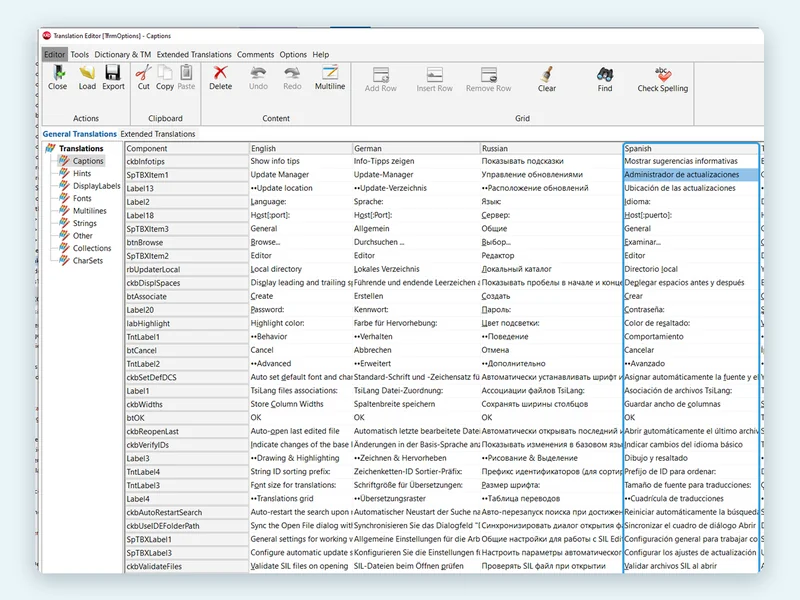Open the Comments ribbon tab
Viewport: 800px width, 600px height.
255,54
